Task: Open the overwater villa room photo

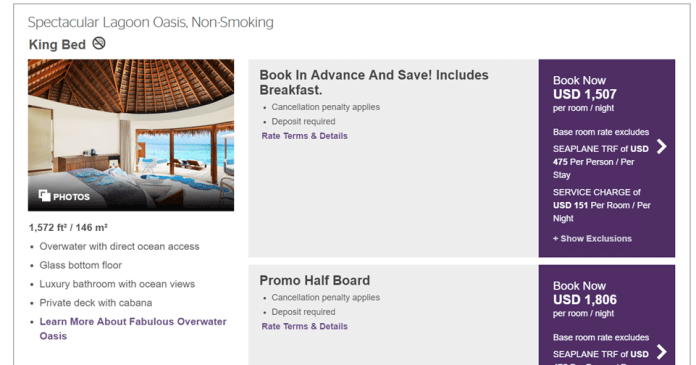Action: tap(131, 135)
